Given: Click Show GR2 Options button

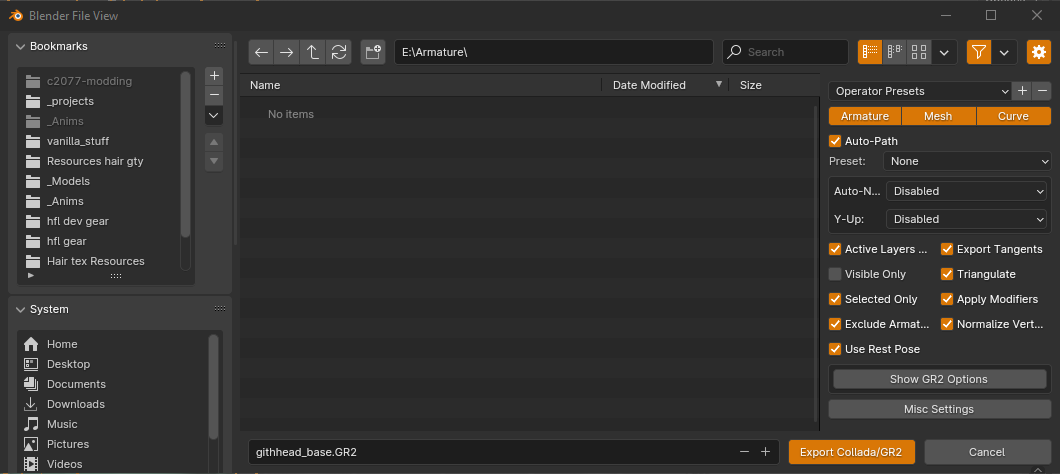Looking at the screenshot, I should point(939,379).
